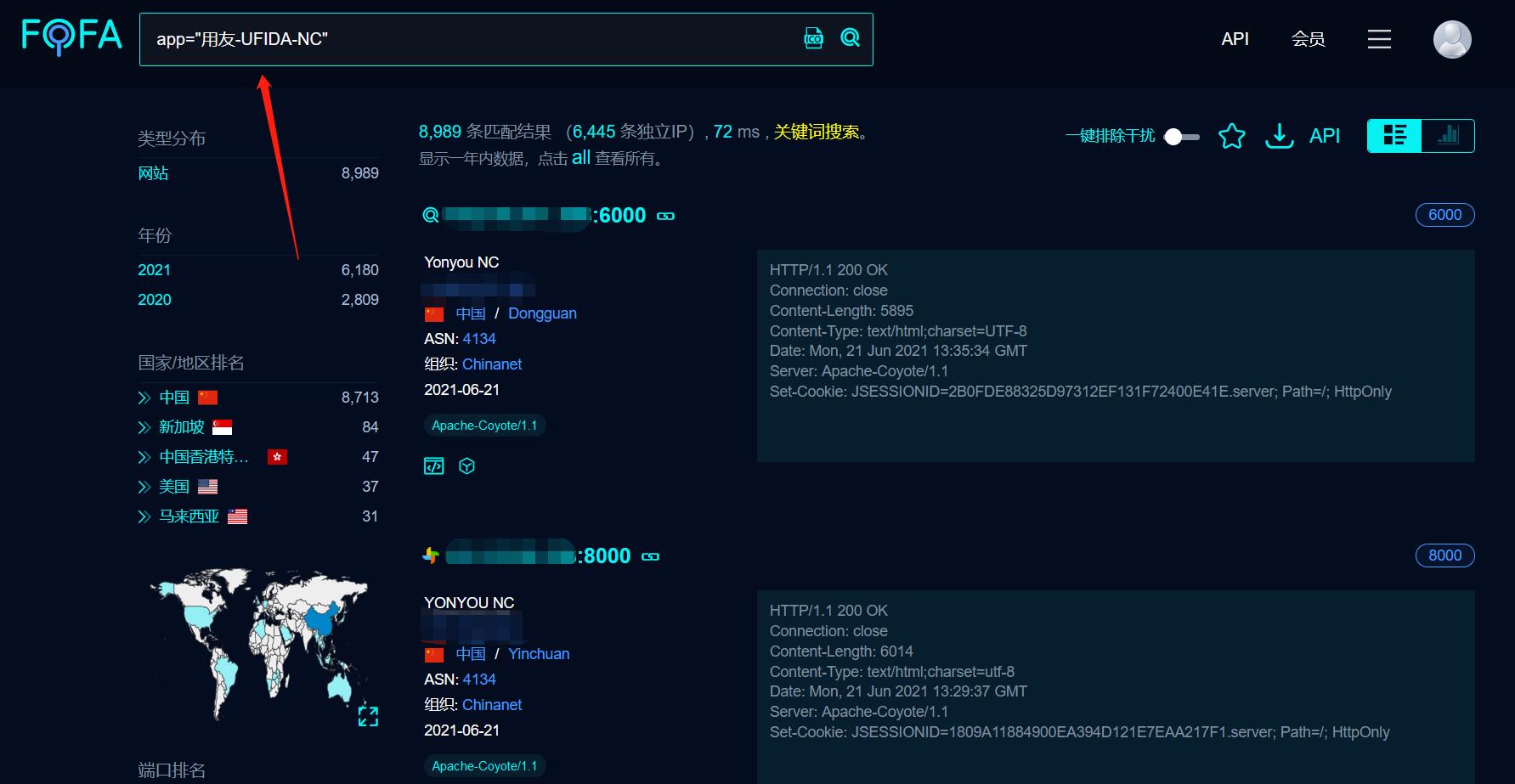
Task: Open the :8000 result host link
Action: (x=538, y=556)
